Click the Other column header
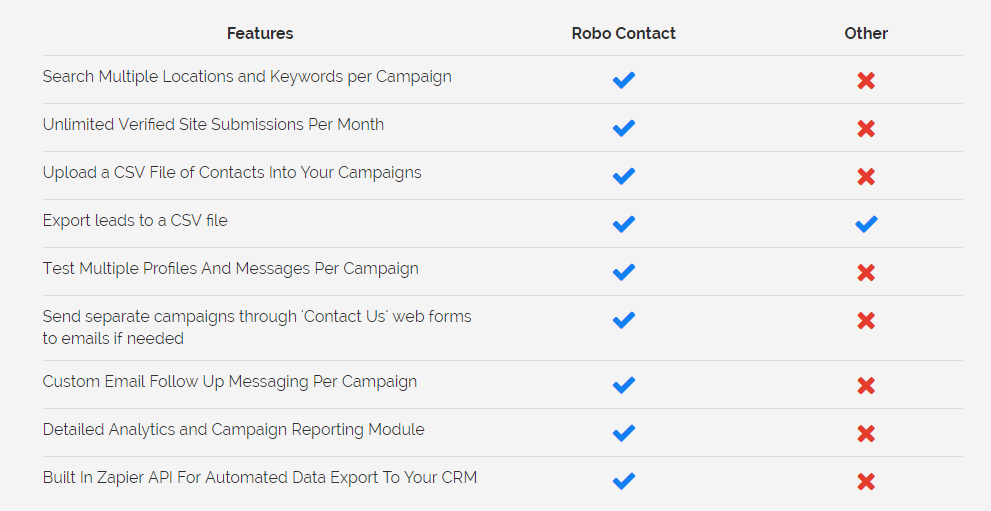 [x=866, y=33]
